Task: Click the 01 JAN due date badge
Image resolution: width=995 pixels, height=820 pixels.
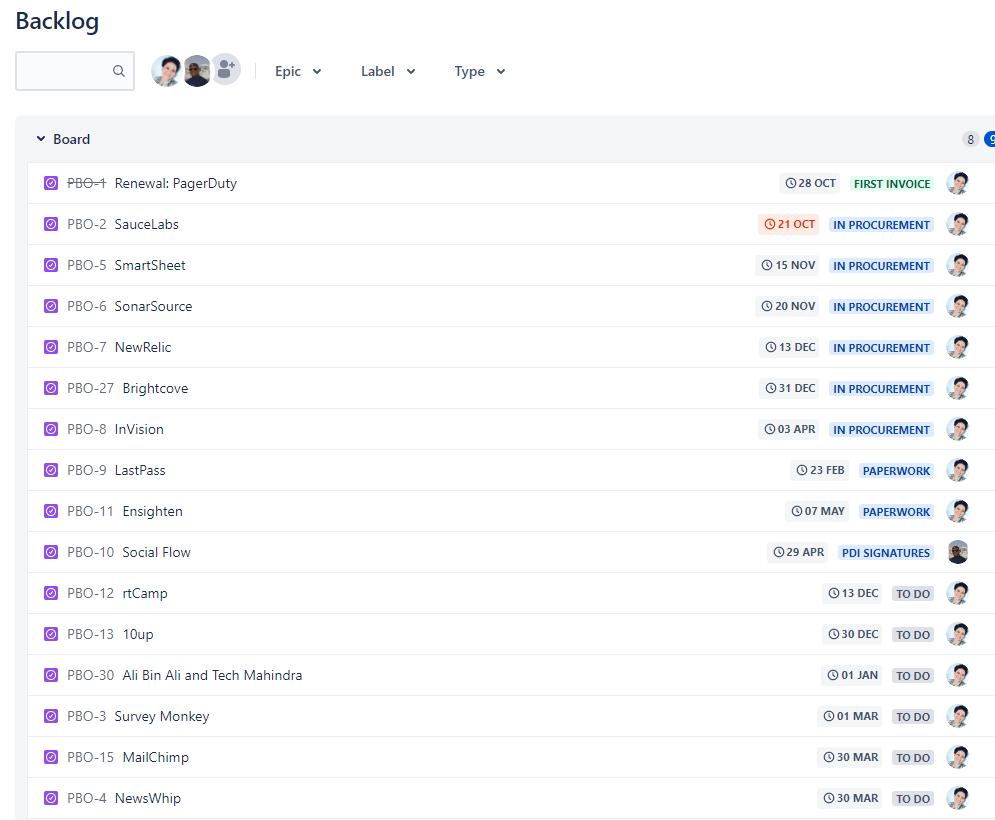Action: click(x=852, y=675)
